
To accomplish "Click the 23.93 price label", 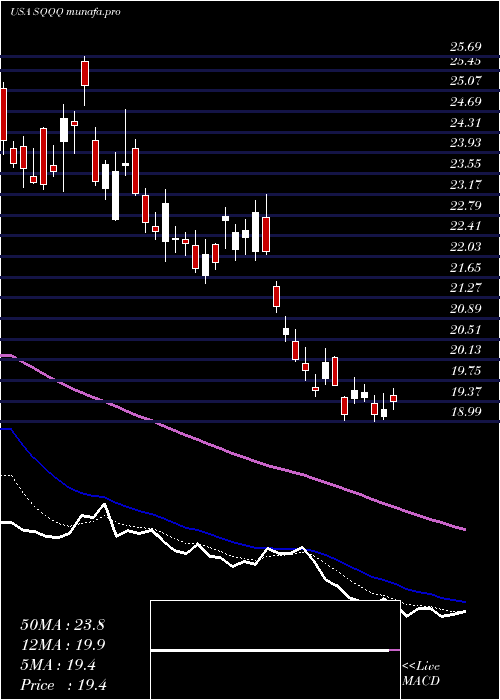I will tap(465, 143).
